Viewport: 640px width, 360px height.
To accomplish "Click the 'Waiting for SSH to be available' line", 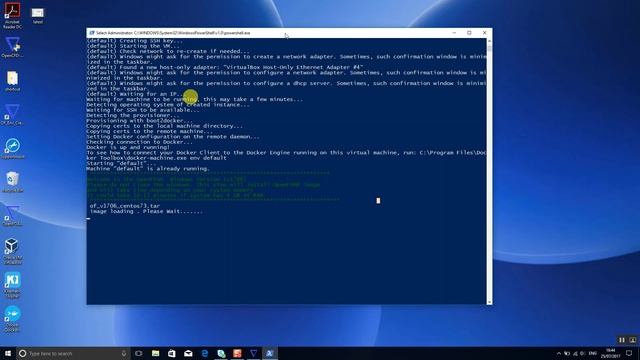I will 143,110.
